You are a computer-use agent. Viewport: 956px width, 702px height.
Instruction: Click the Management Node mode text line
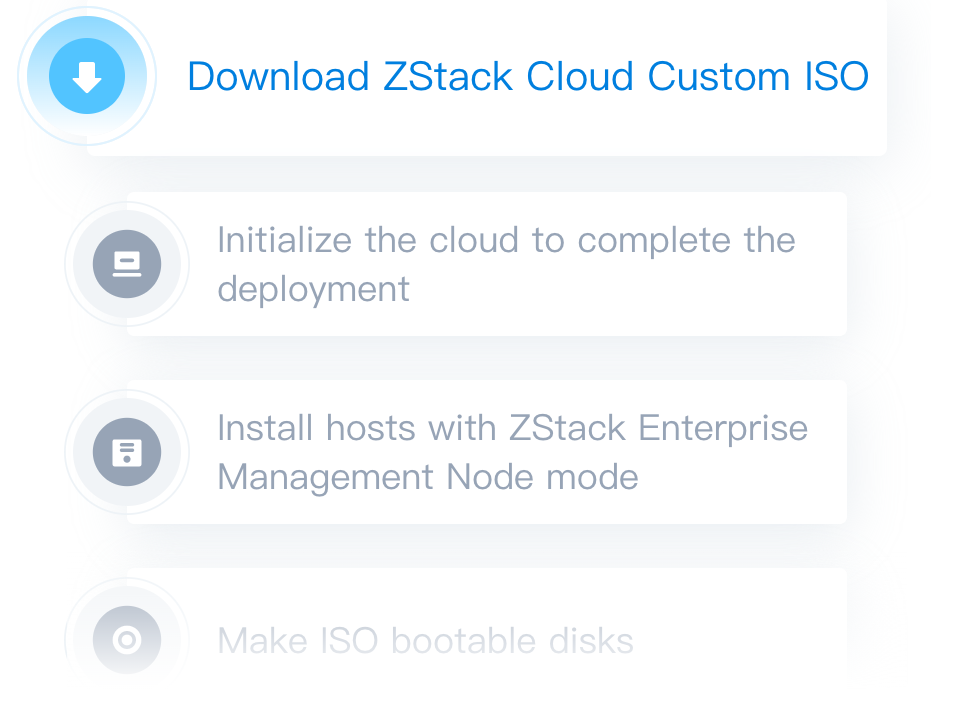(x=428, y=477)
